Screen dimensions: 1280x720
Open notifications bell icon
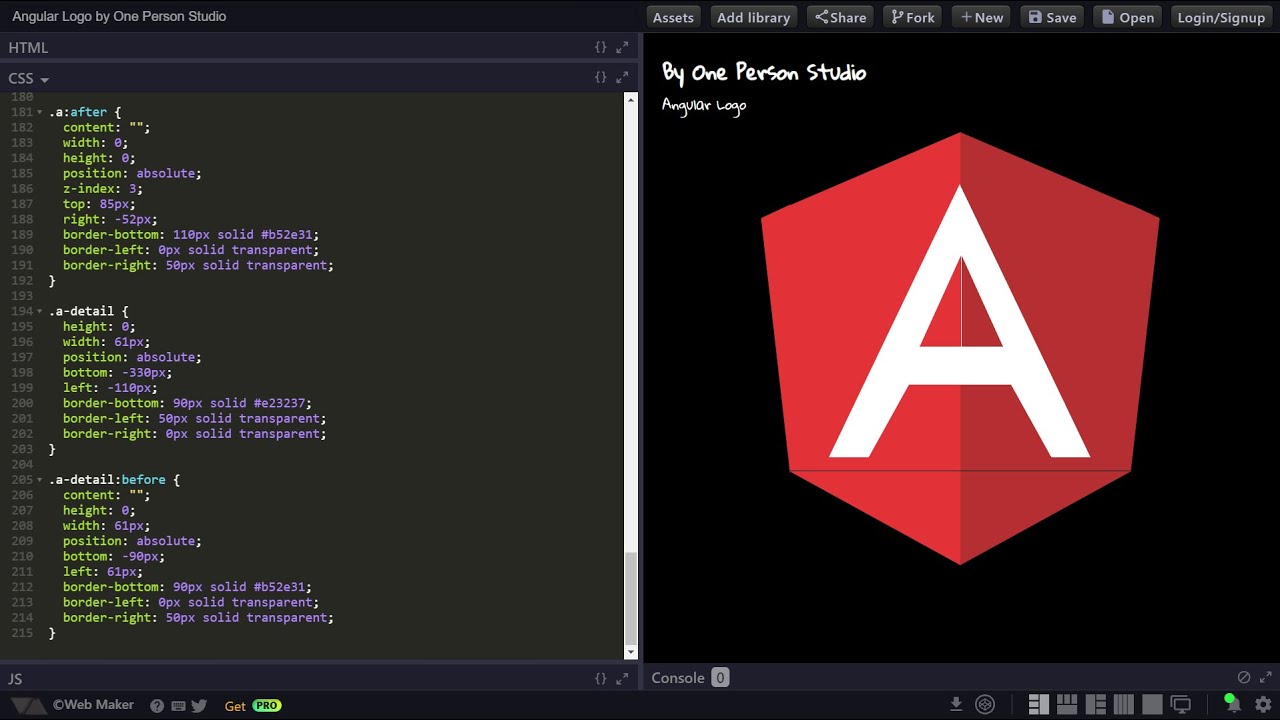coord(1231,704)
